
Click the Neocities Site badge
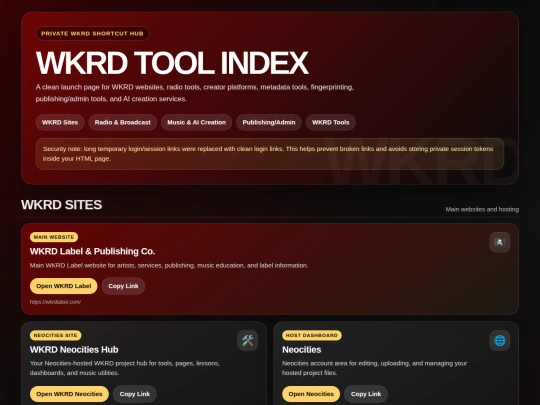click(55, 335)
